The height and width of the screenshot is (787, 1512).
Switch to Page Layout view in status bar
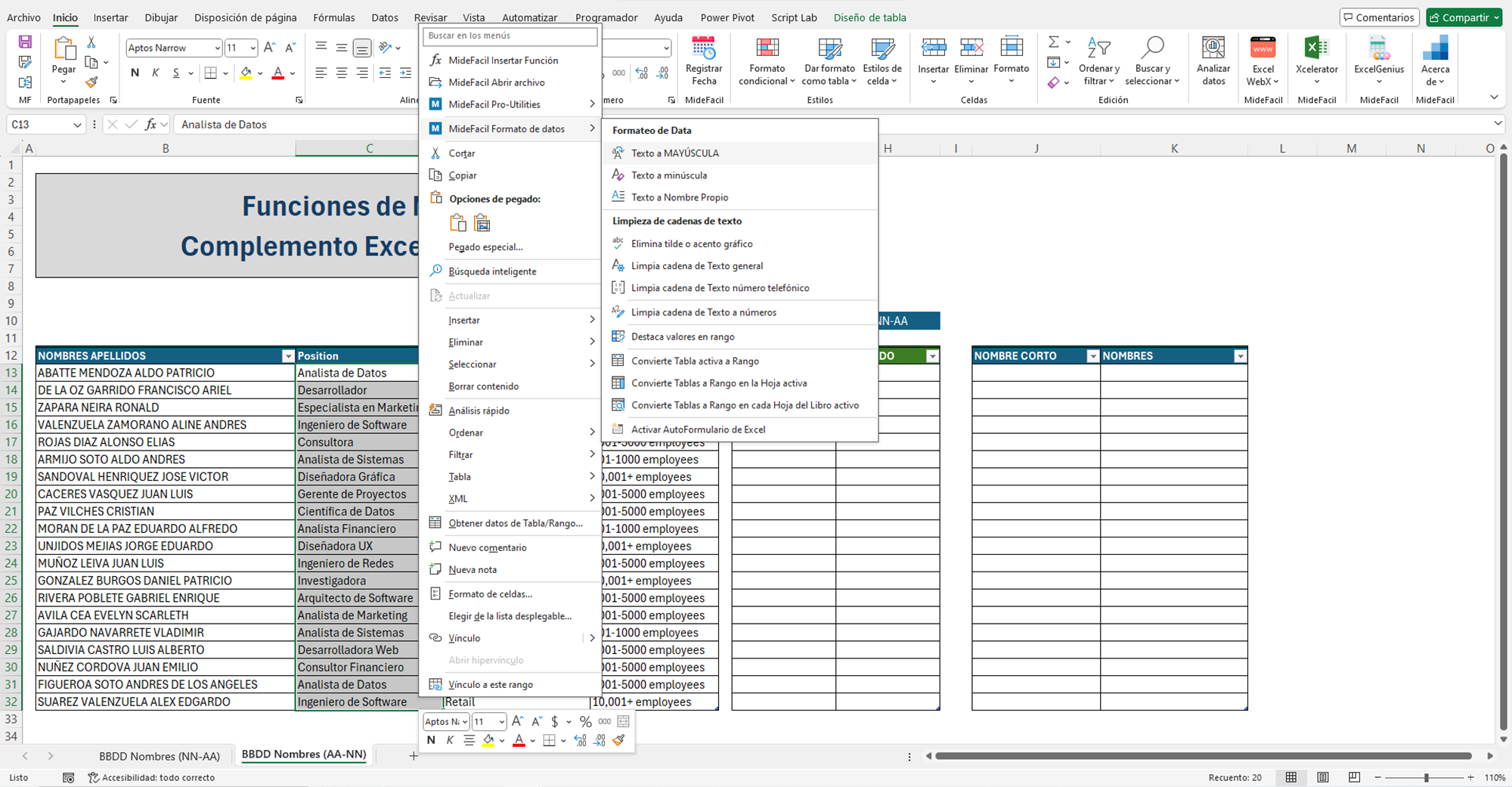point(1323,777)
